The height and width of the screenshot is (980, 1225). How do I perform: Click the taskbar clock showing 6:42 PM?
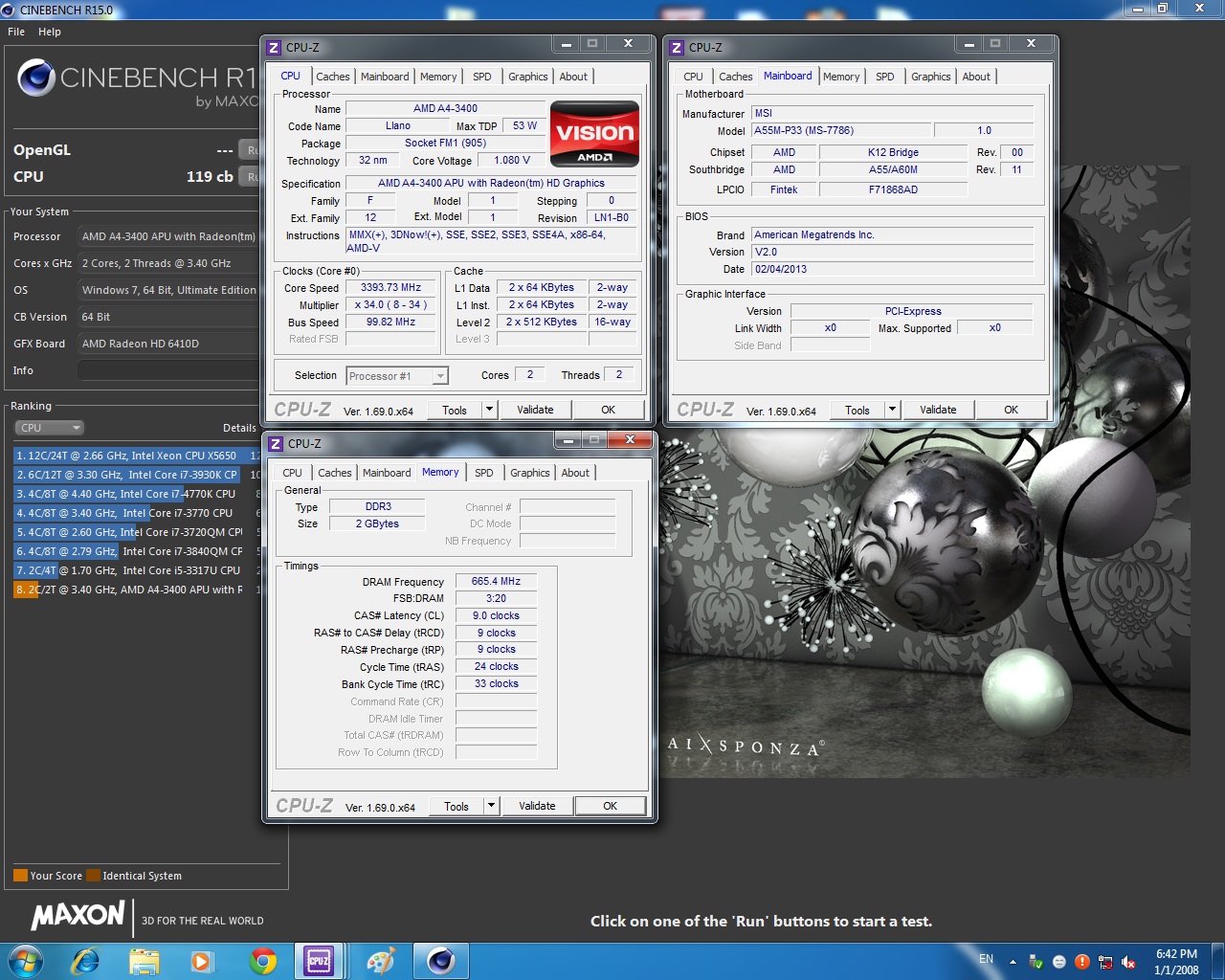(x=1176, y=962)
